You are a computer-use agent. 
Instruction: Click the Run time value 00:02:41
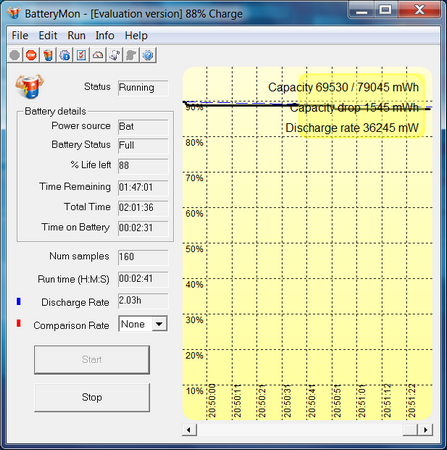[143, 279]
